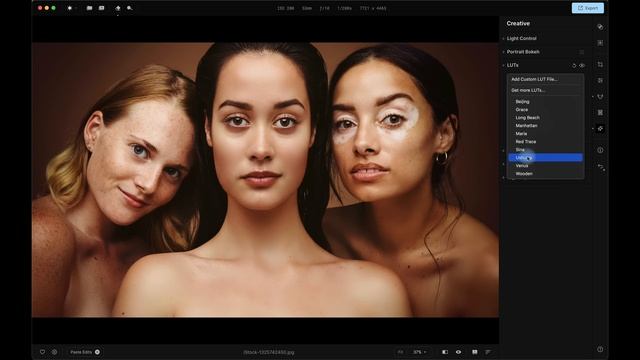Click the Portrait Bokeh status indicator icon
The image size is (640, 360).
(x=582, y=52)
